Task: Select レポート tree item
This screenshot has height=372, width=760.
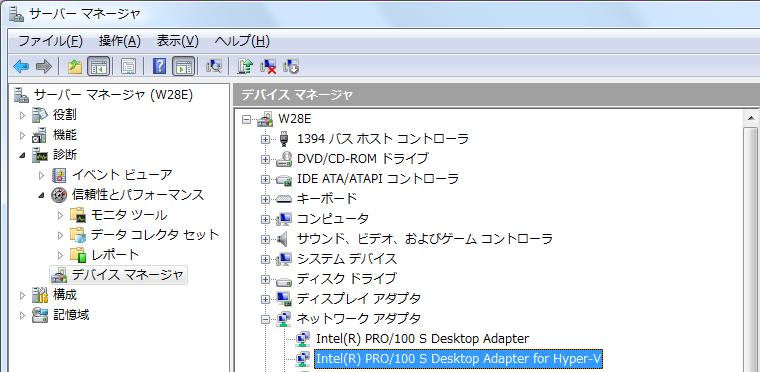Action: coord(115,255)
